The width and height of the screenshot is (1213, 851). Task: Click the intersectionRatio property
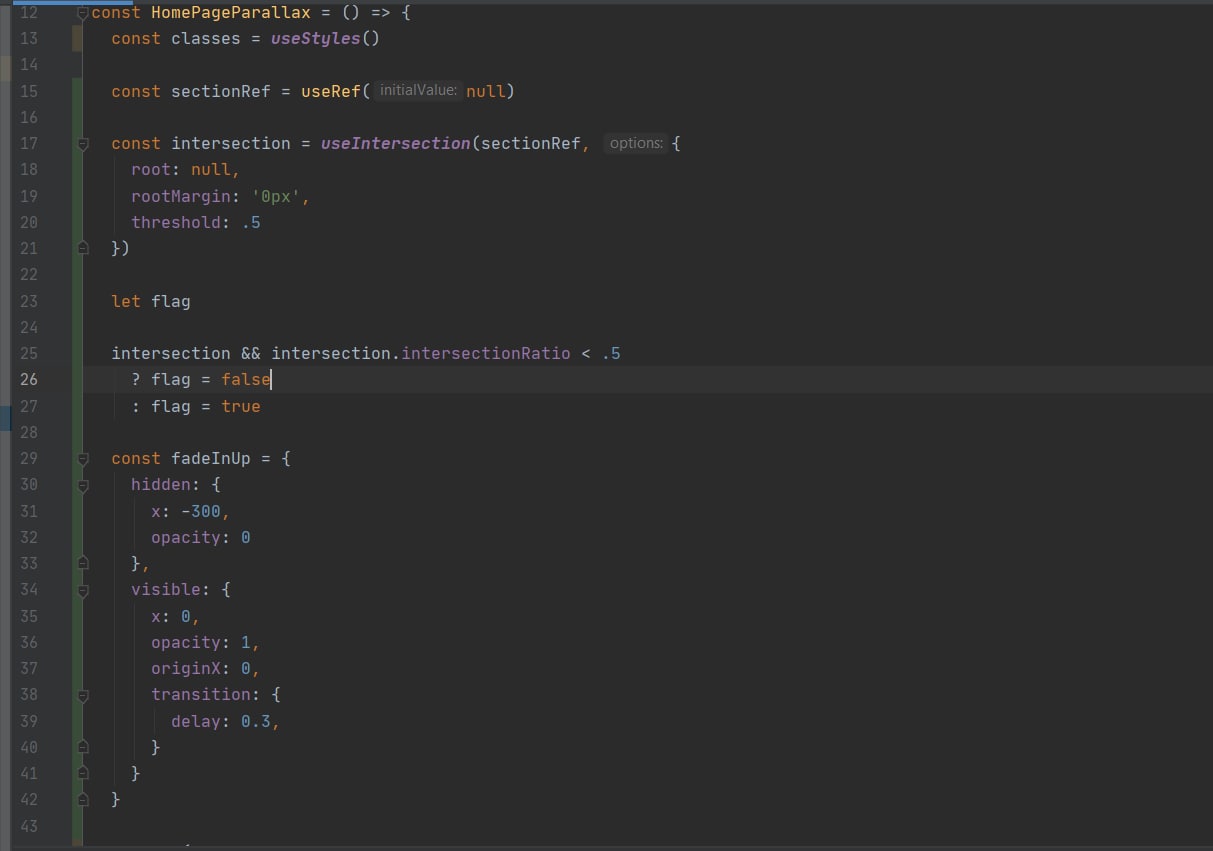tap(486, 353)
